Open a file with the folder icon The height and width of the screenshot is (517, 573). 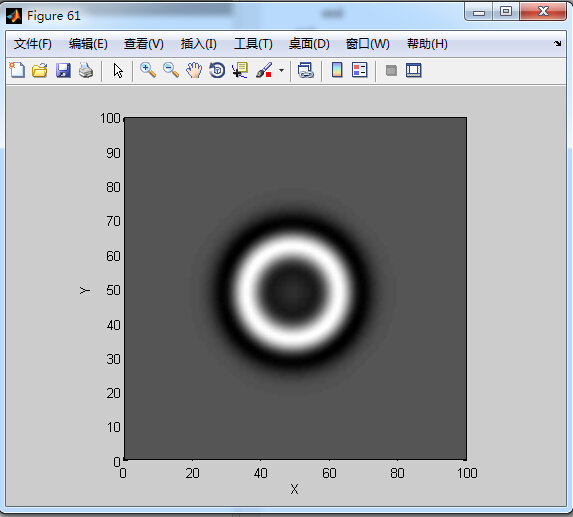[40, 70]
